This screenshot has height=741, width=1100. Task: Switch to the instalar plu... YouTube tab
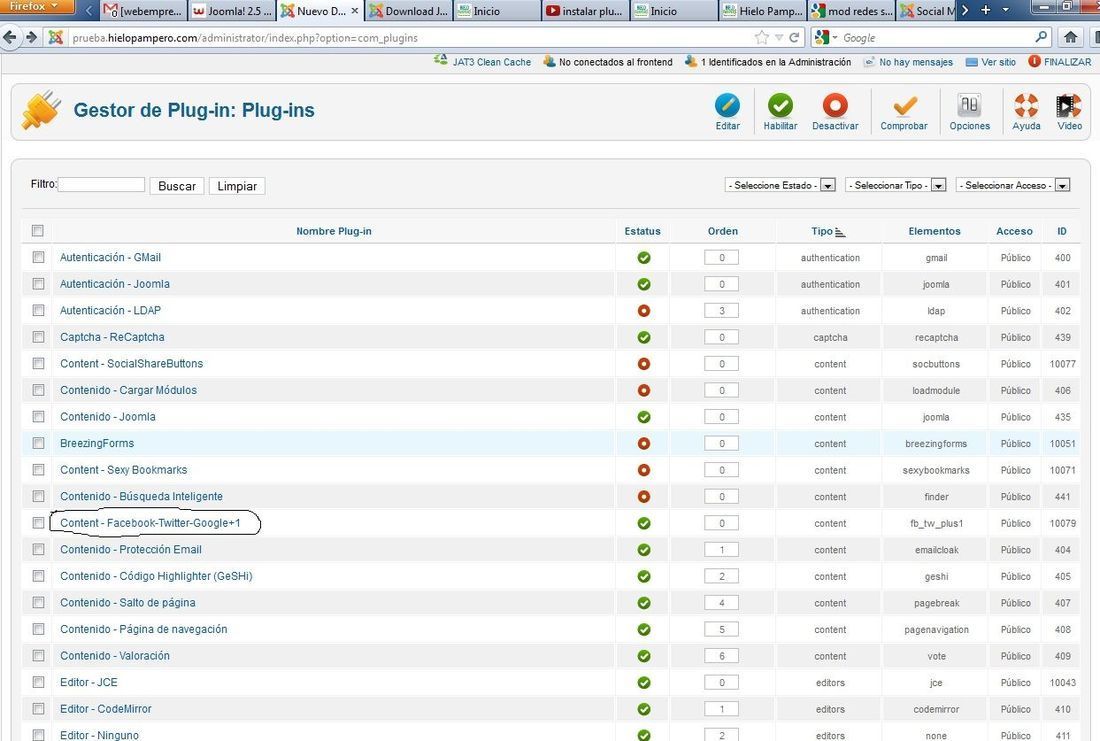click(585, 11)
